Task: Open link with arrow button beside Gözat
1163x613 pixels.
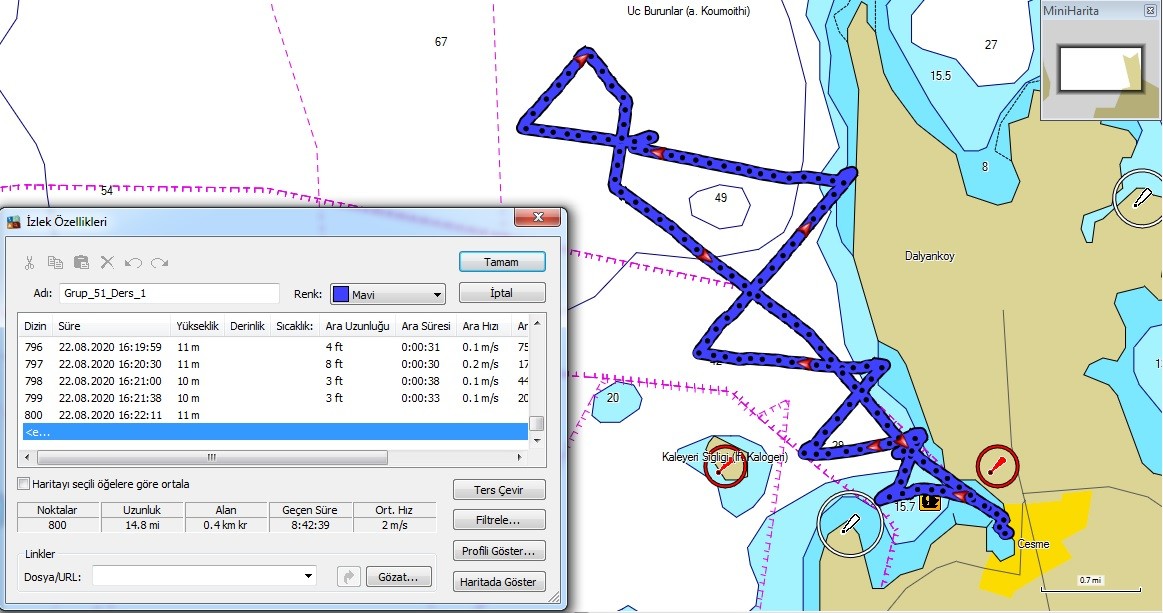Action: point(348,577)
